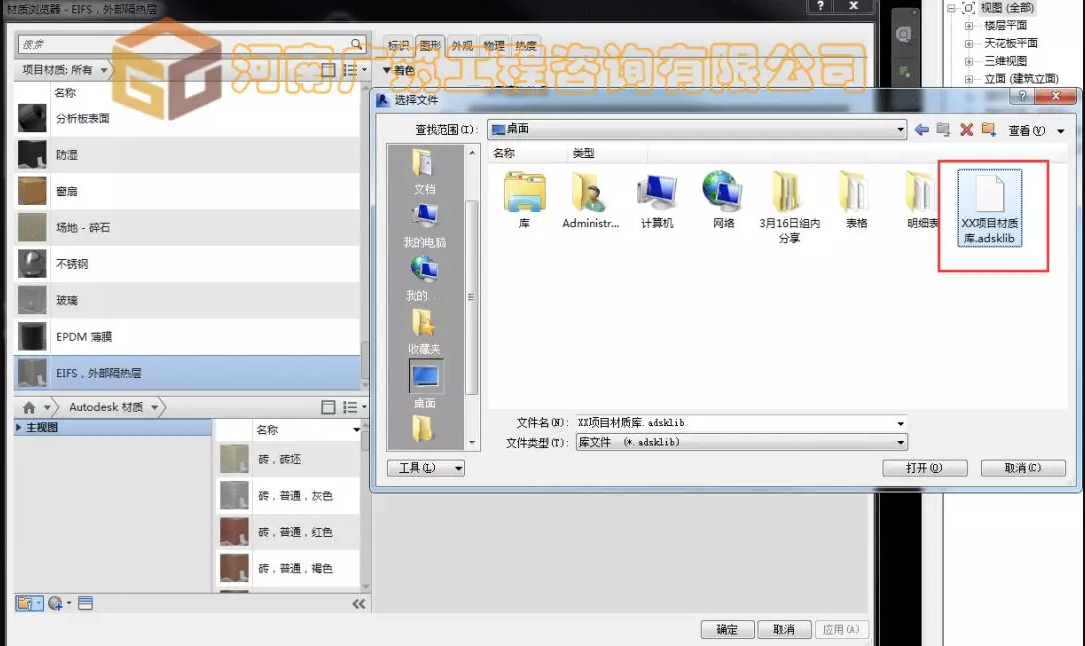The width and height of the screenshot is (1085, 646).
Task: Click the 应用 button at the bottom
Action: point(843,629)
